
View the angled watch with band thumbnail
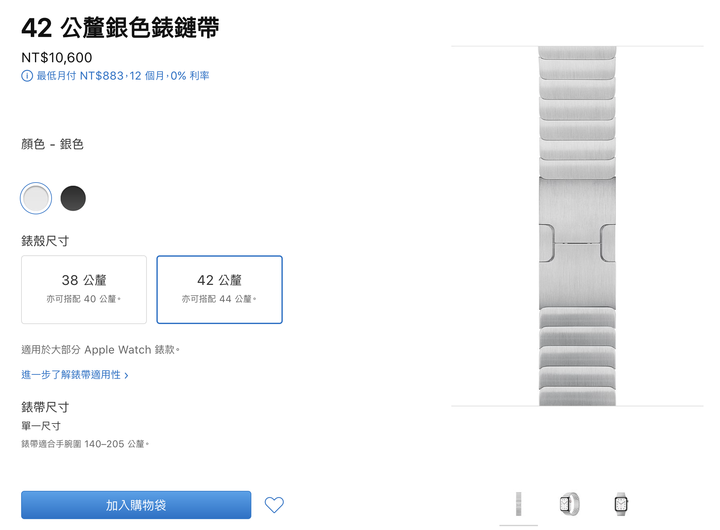click(569, 504)
